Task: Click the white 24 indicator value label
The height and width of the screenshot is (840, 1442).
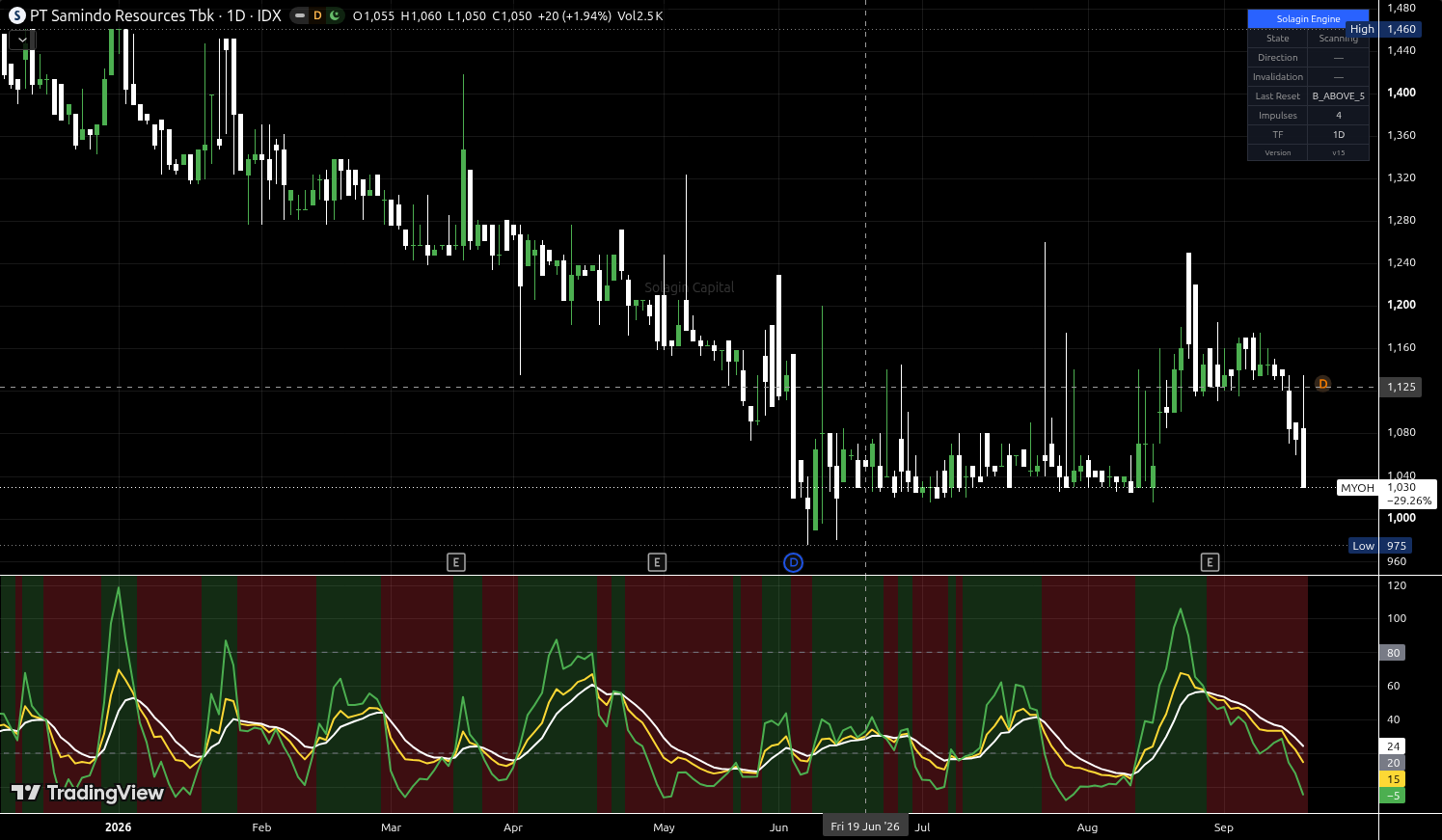Action: 1394,746
